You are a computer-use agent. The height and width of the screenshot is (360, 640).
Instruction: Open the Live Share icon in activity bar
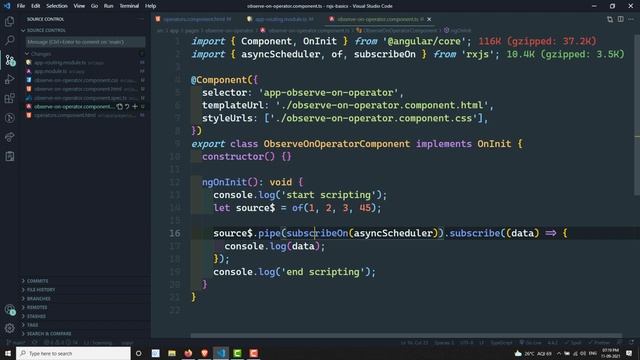(9, 137)
